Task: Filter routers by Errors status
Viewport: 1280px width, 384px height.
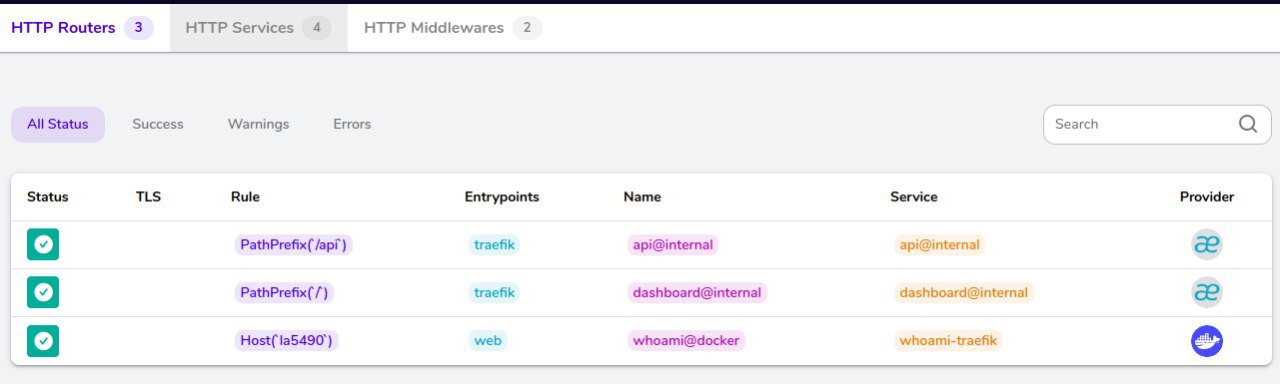Action: [352, 124]
